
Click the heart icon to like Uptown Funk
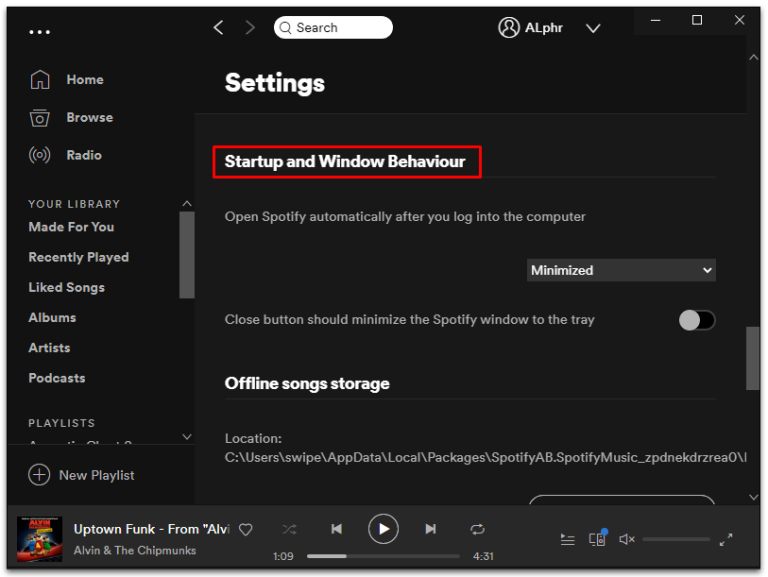click(x=245, y=529)
